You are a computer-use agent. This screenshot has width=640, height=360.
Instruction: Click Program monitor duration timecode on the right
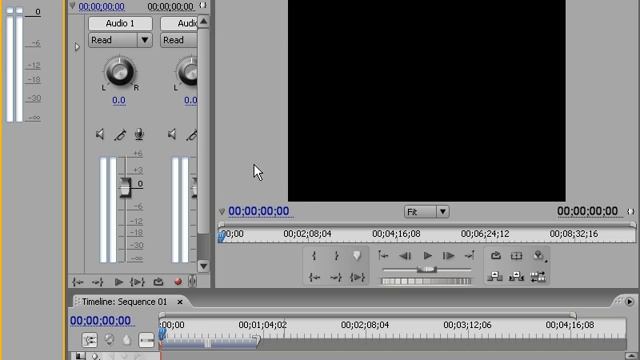587,211
